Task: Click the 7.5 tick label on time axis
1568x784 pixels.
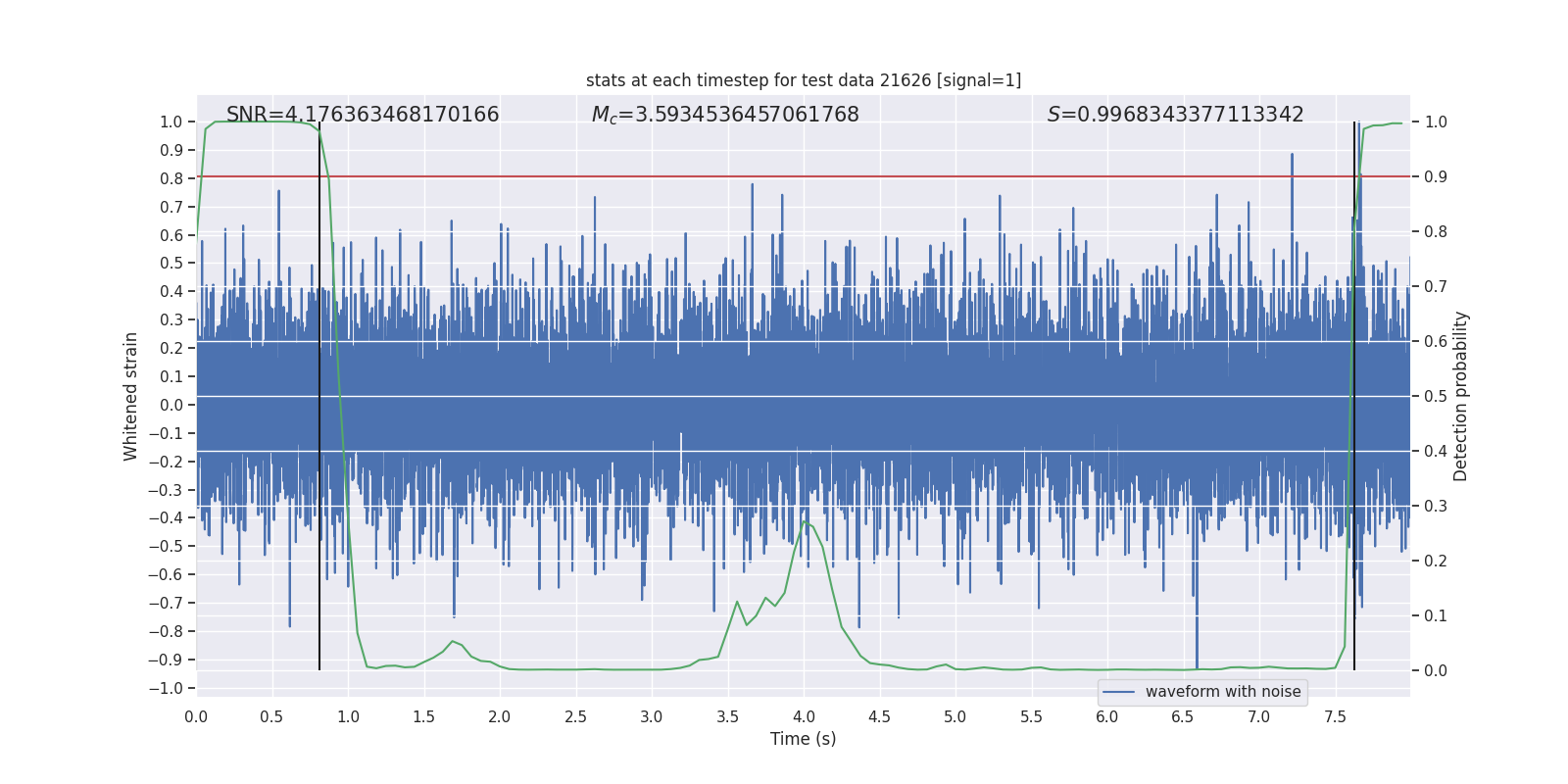Action: click(1335, 717)
